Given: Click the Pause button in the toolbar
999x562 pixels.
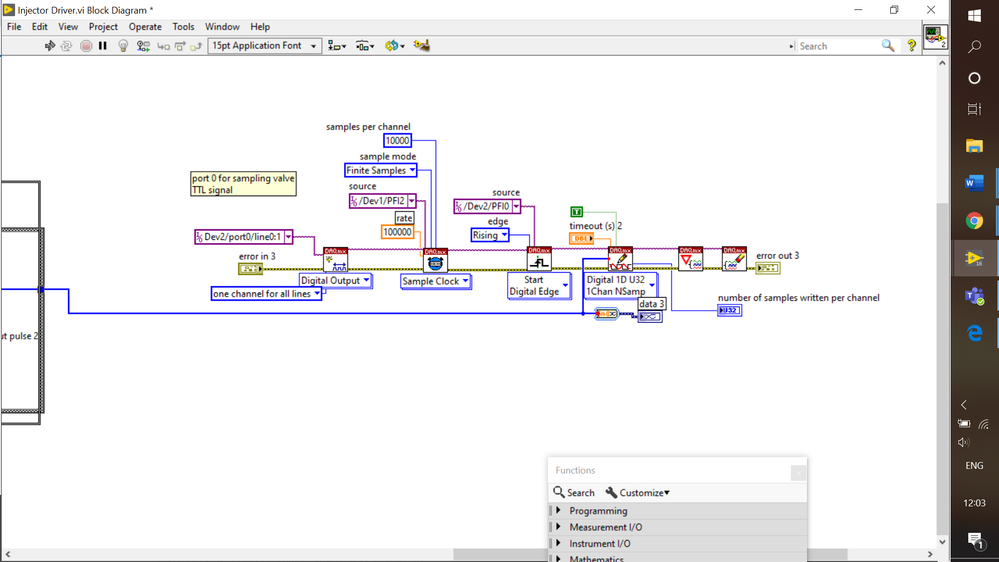Looking at the screenshot, I should point(103,46).
